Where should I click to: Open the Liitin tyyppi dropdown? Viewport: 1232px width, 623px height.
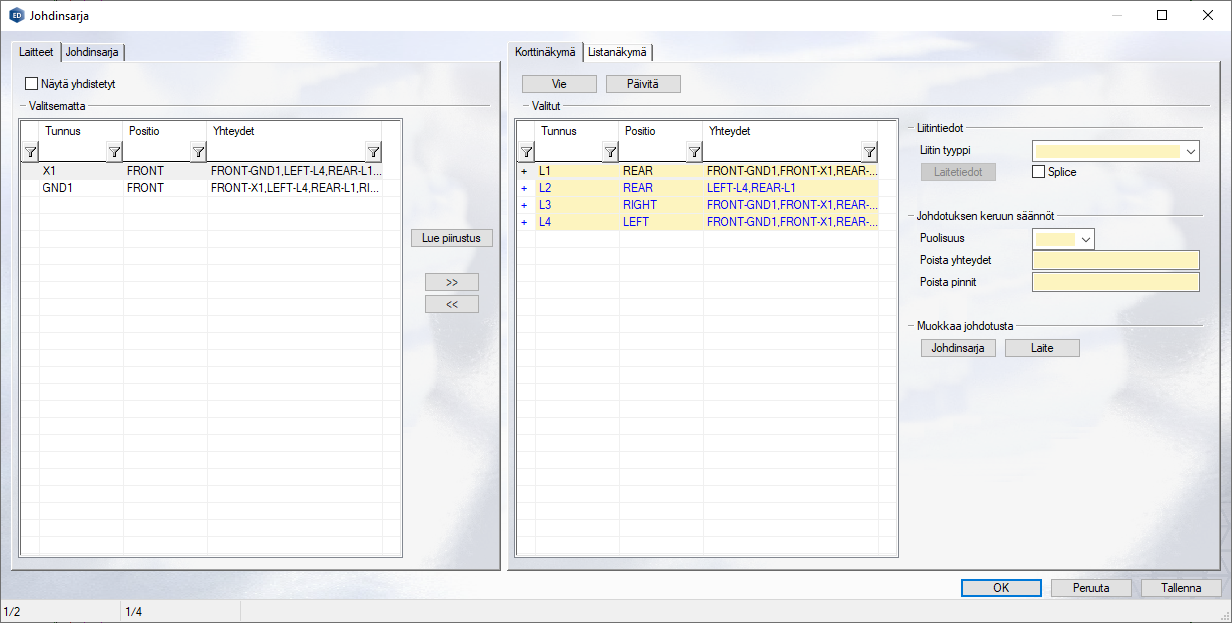1190,152
